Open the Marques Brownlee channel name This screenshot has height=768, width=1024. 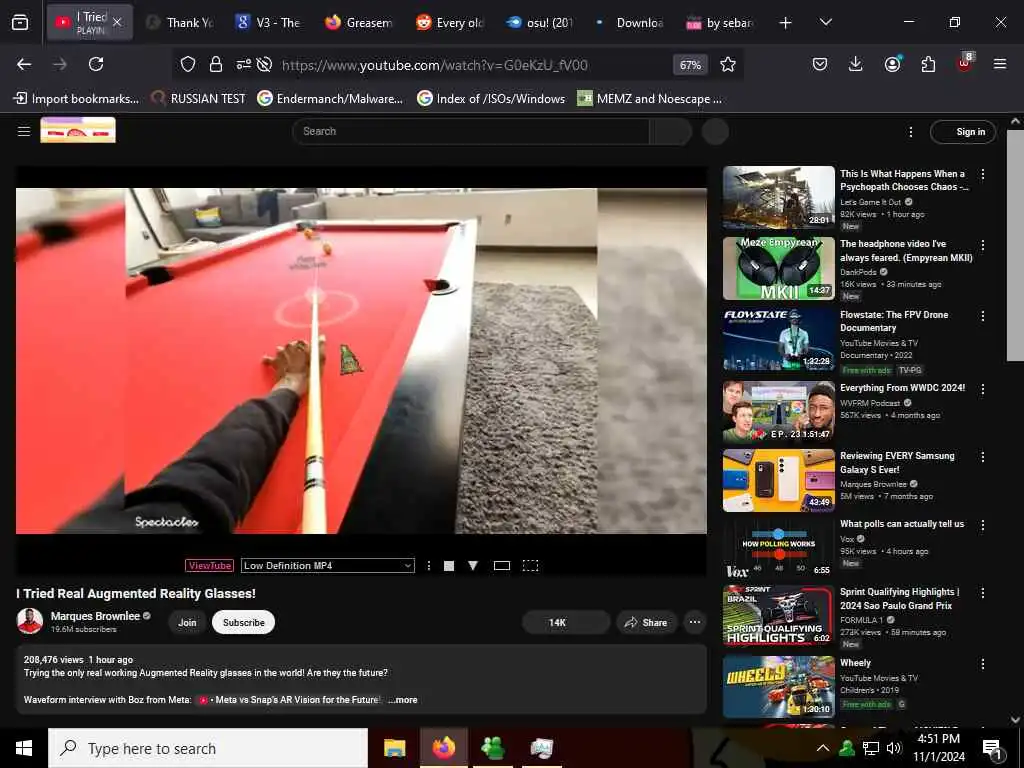[95, 616]
